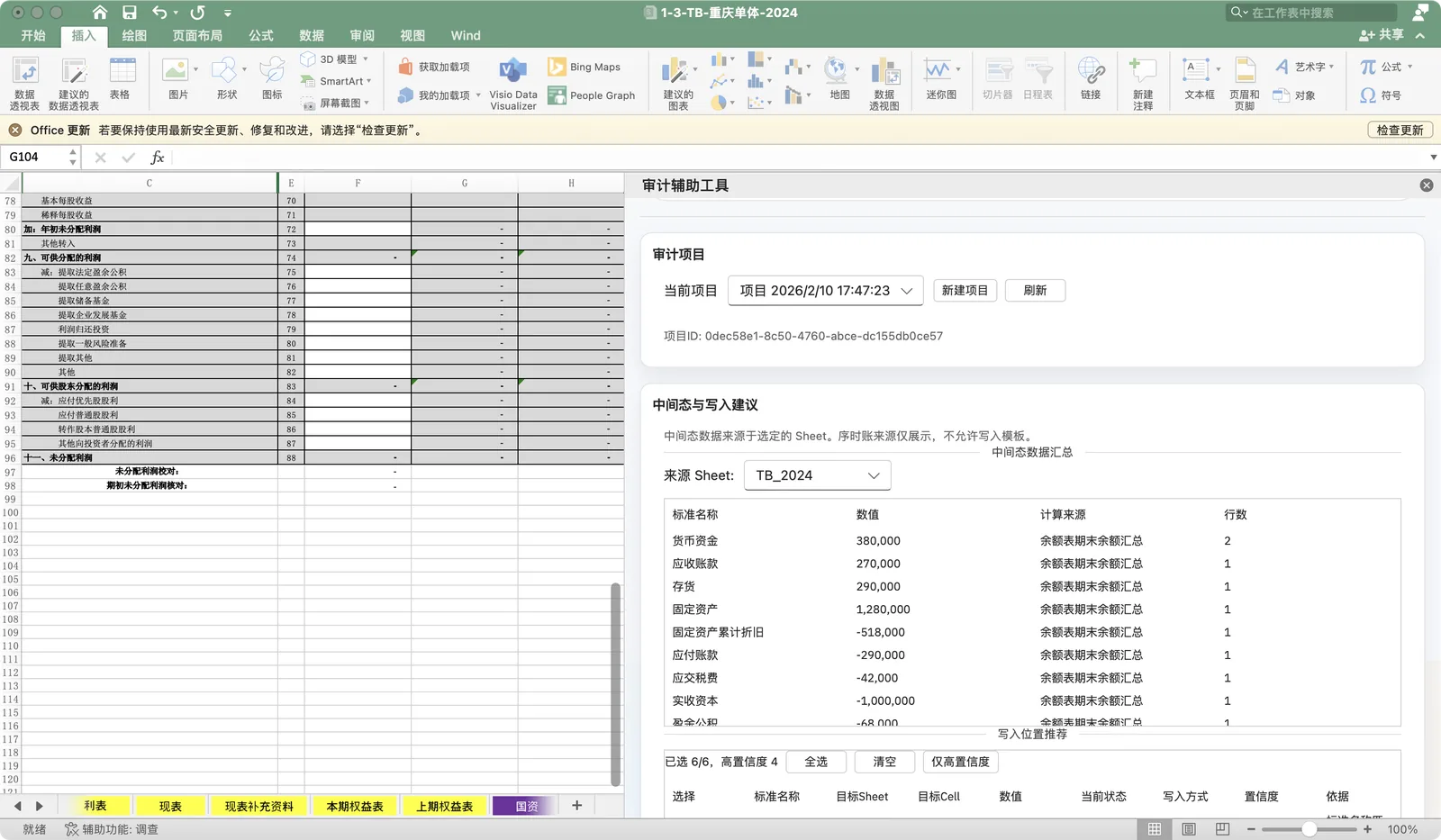Insert a 数据透视图 pivot chart
This screenshot has height=840, width=1441.
point(884,82)
